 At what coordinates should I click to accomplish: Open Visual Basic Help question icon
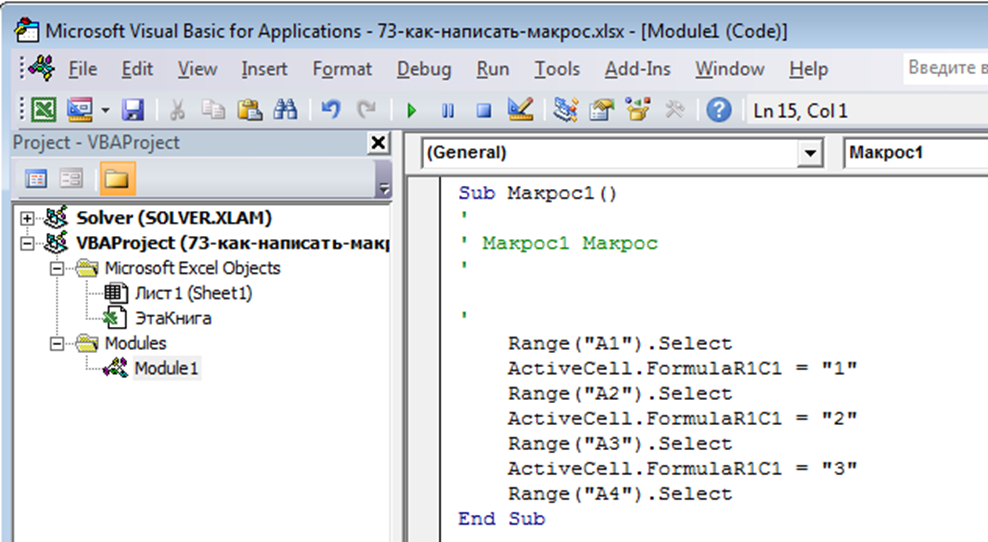click(x=718, y=110)
